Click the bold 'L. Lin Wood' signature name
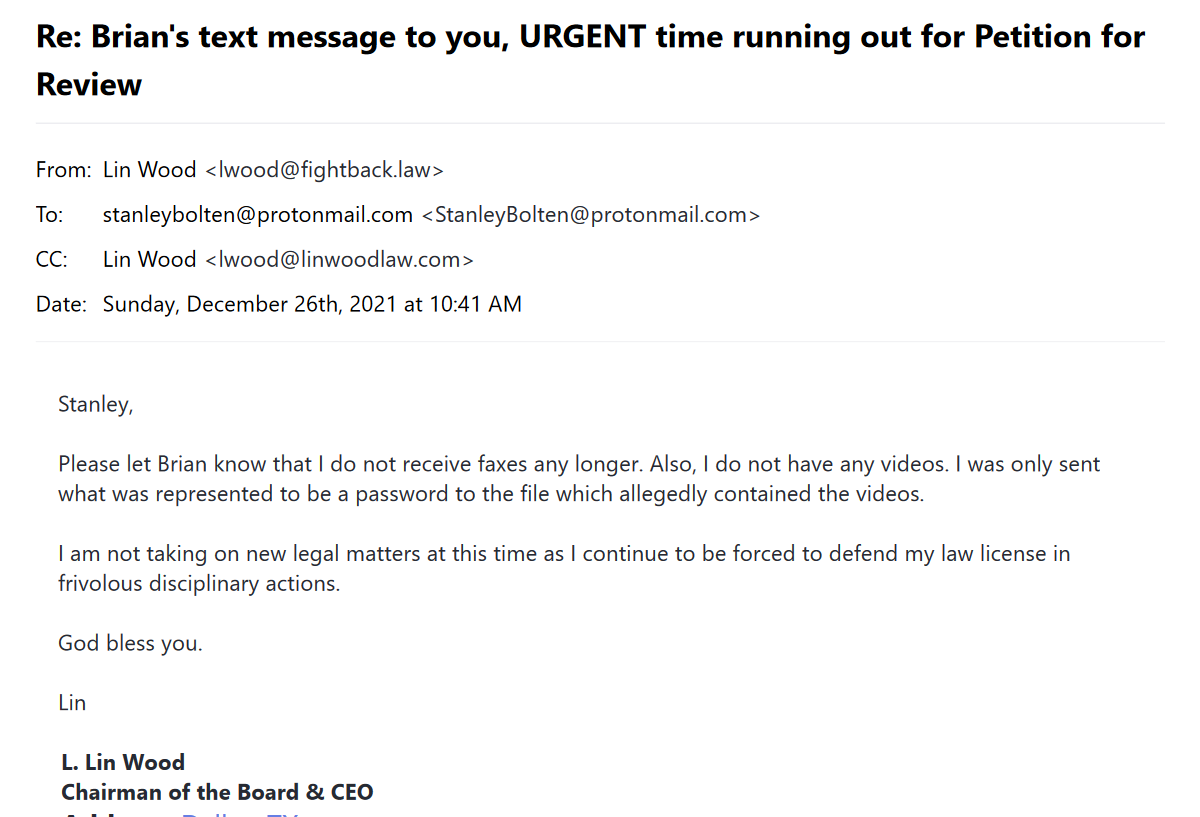Image resolution: width=1200 pixels, height=817 pixels. [123, 762]
